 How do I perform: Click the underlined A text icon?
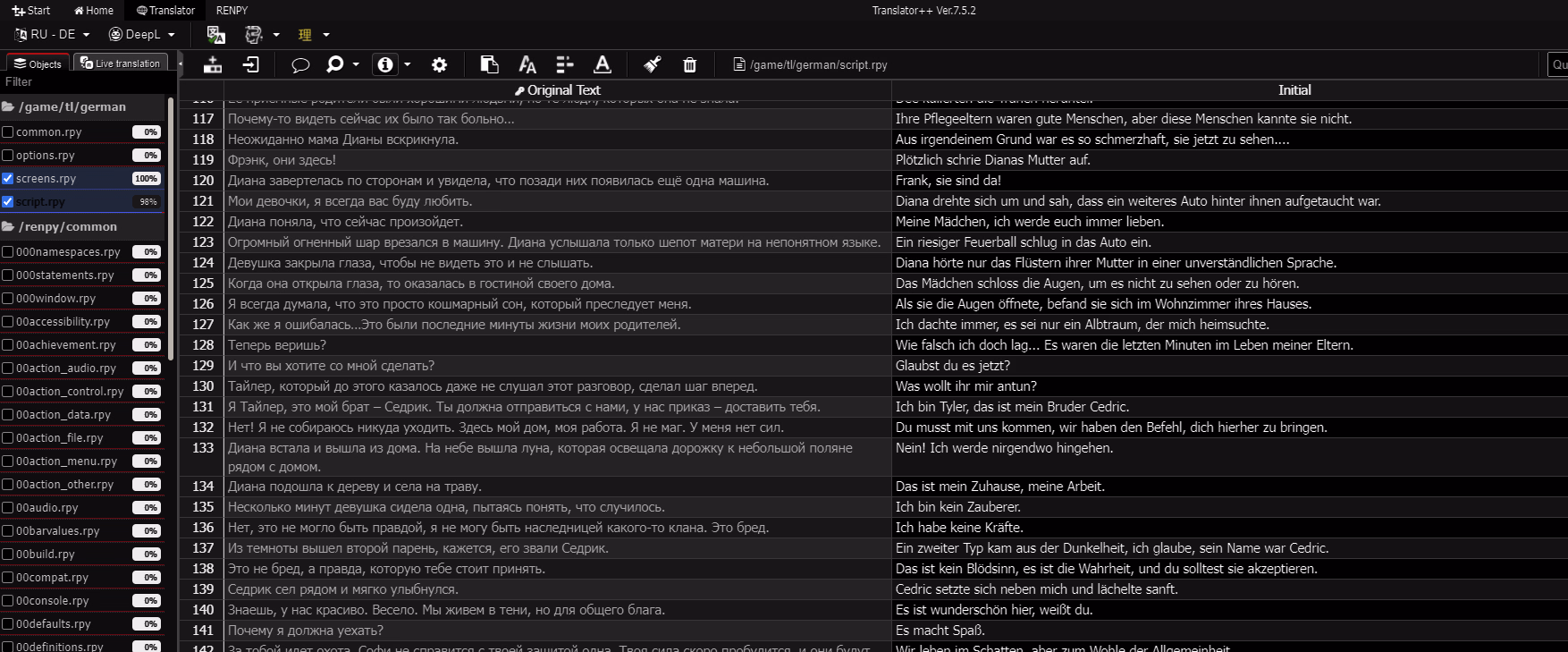pos(603,64)
